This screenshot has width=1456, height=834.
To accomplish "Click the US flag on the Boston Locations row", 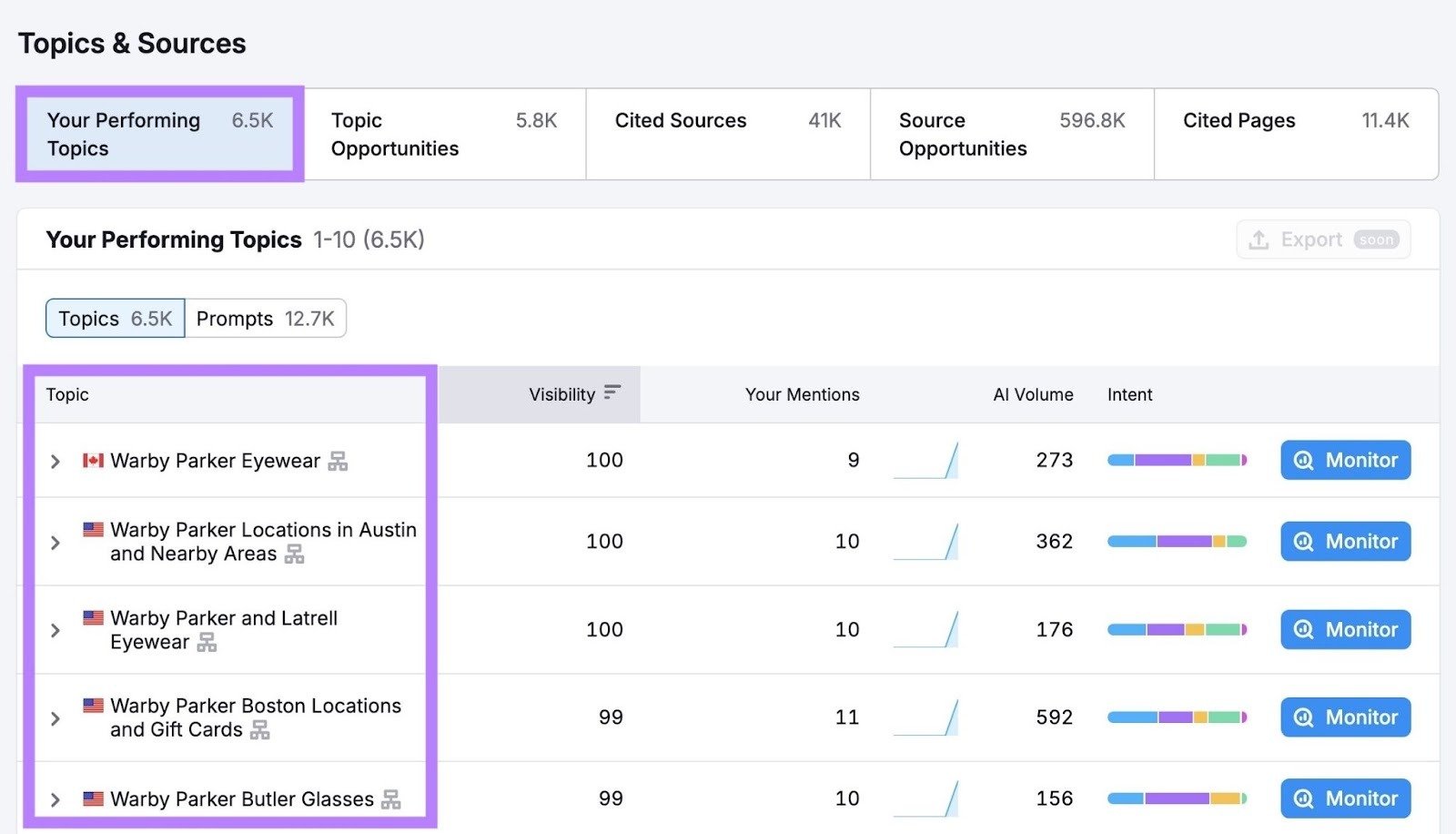I will [93, 705].
